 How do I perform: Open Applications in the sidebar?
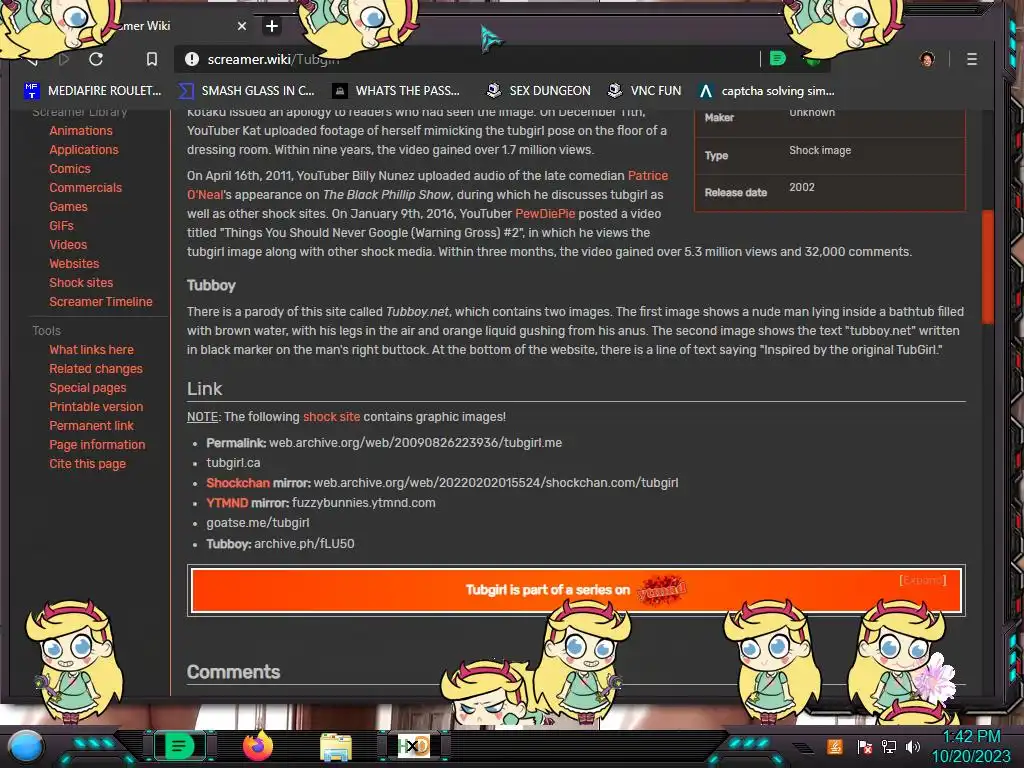pyautogui.click(x=84, y=150)
